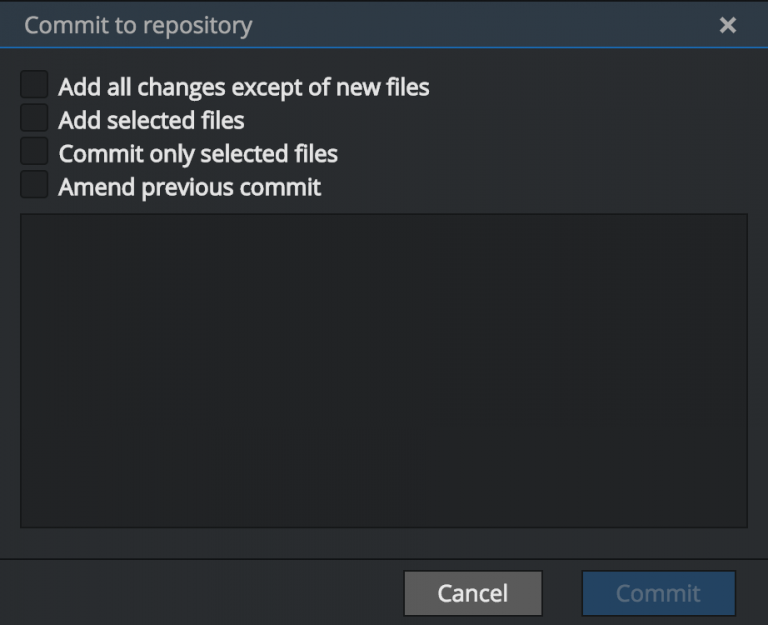Tick the checkbox for adding all changes except new files
The width and height of the screenshot is (768, 625).
(34, 86)
